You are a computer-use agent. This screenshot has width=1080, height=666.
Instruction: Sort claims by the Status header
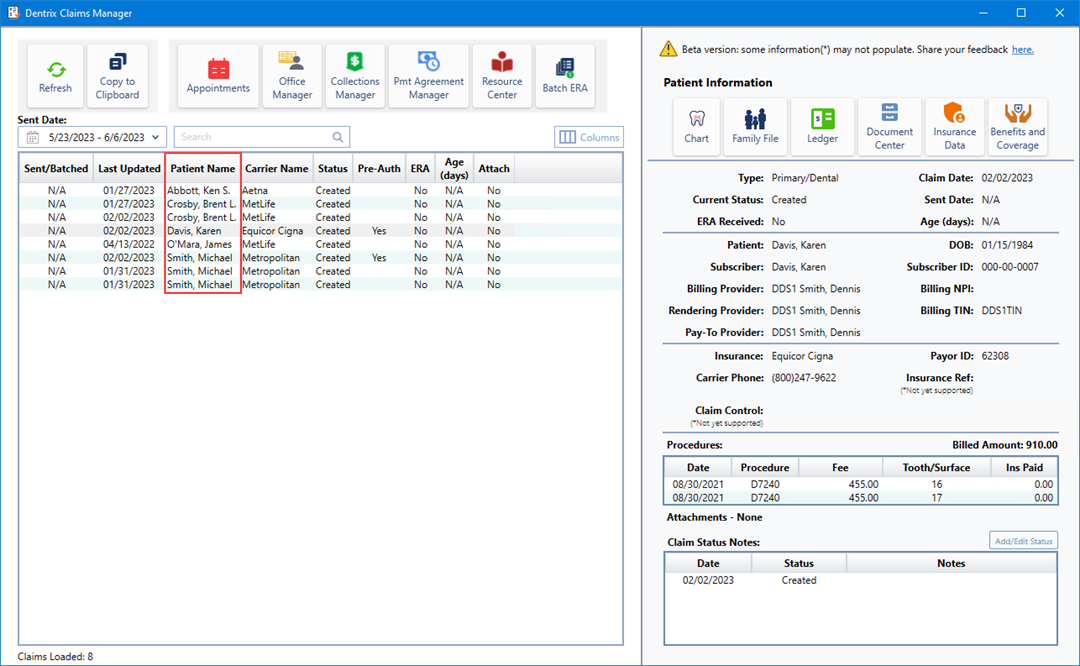pyautogui.click(x=333, y=169)
